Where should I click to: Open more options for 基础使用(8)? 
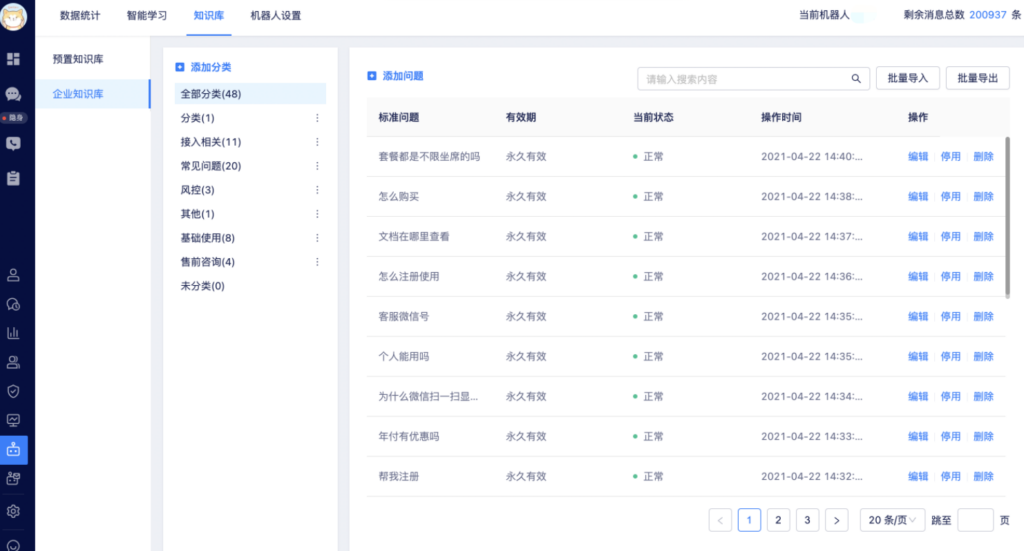pos(317,238)
